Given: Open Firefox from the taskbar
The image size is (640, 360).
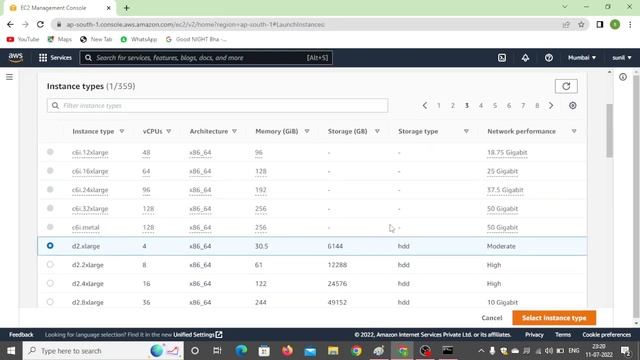Looking at the screenshot, I should [287, 351].
